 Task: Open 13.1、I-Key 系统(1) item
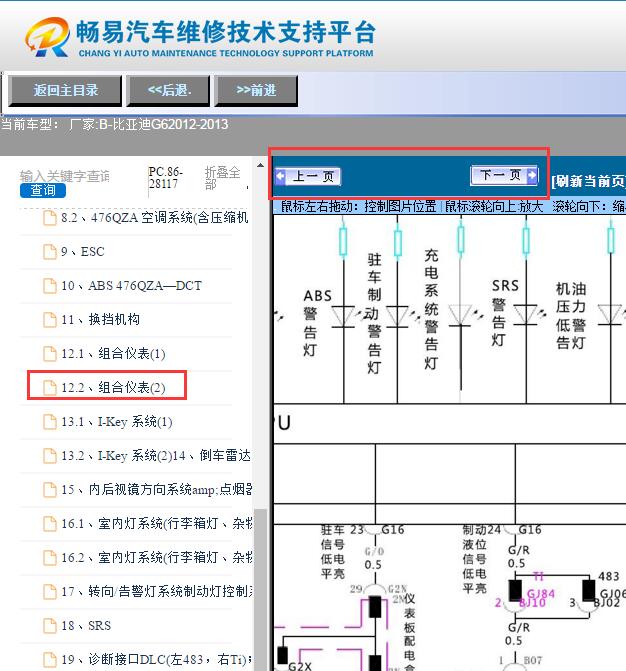[x=117, y=422]
